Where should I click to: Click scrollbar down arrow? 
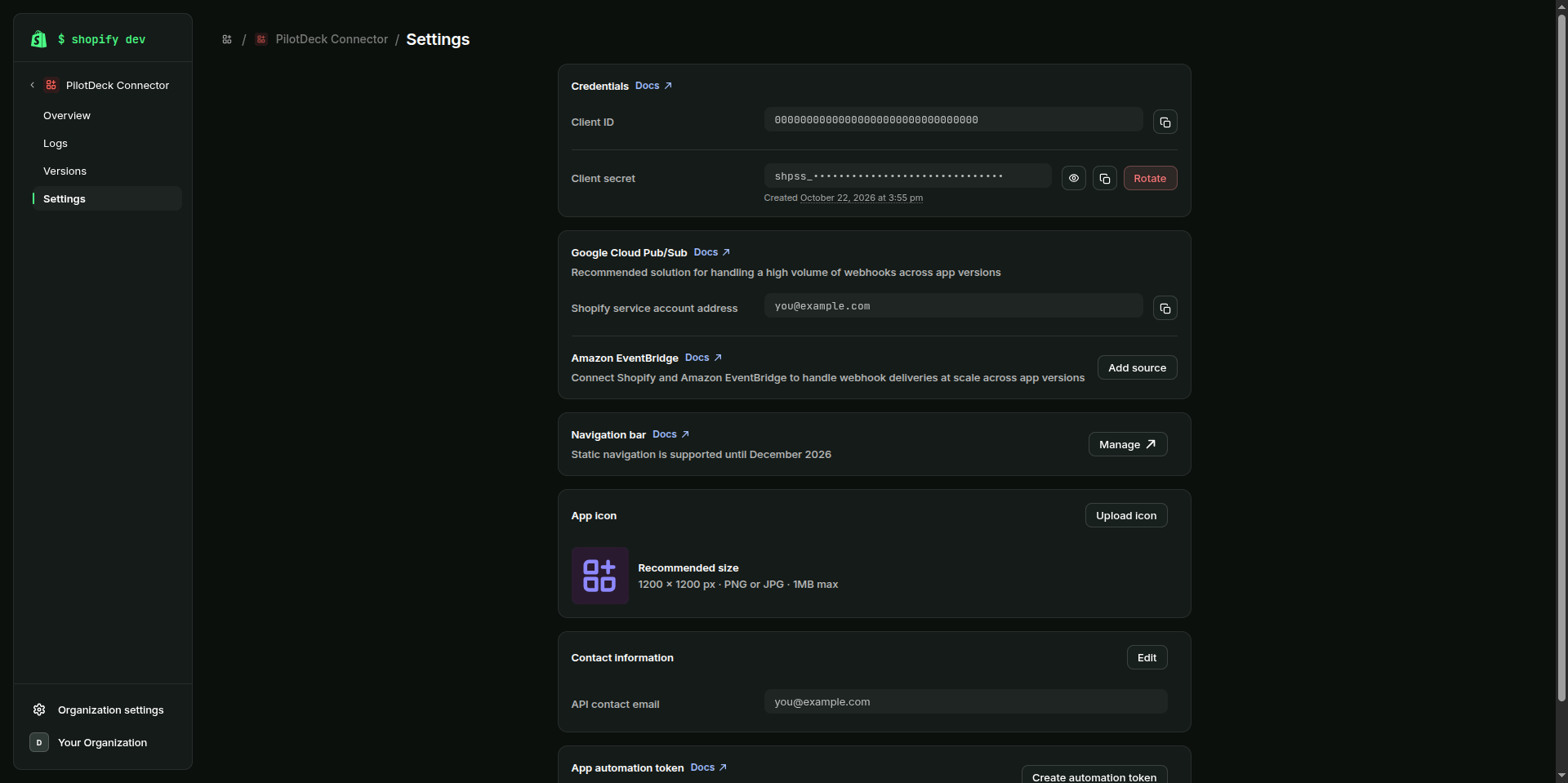tap(1561, 776)
